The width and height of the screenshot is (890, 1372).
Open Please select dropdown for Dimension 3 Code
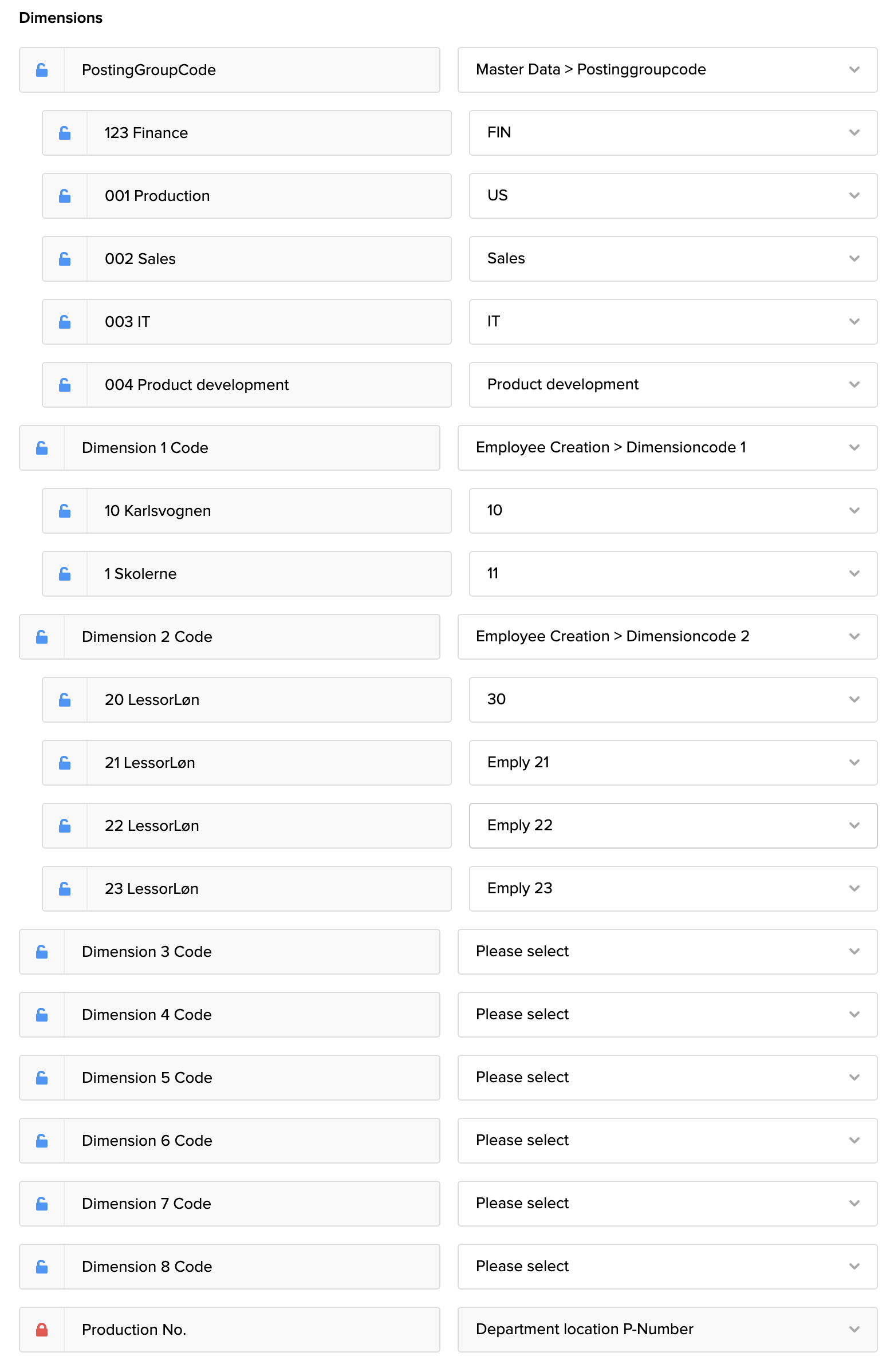pyautogui.click(x=667, y=952)
